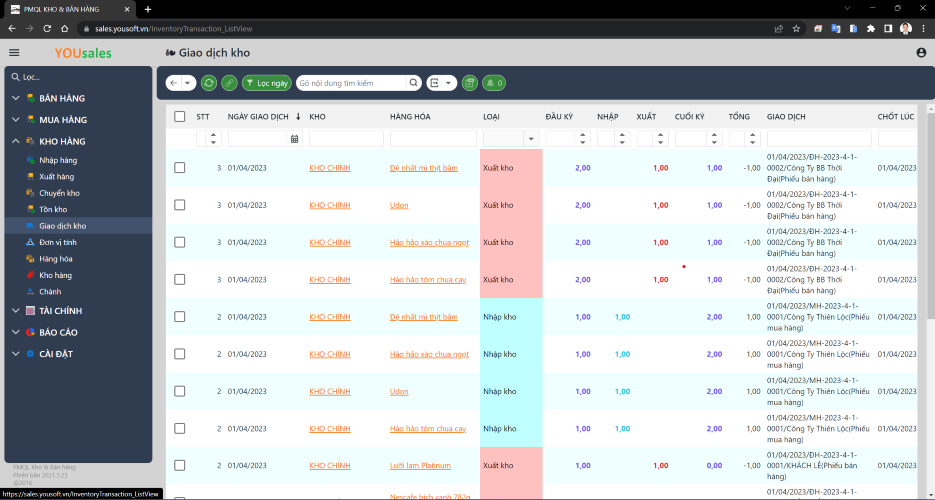
Task: Sort by NGÀY GIAO DỊCH column header
Action: click(258, 116)
